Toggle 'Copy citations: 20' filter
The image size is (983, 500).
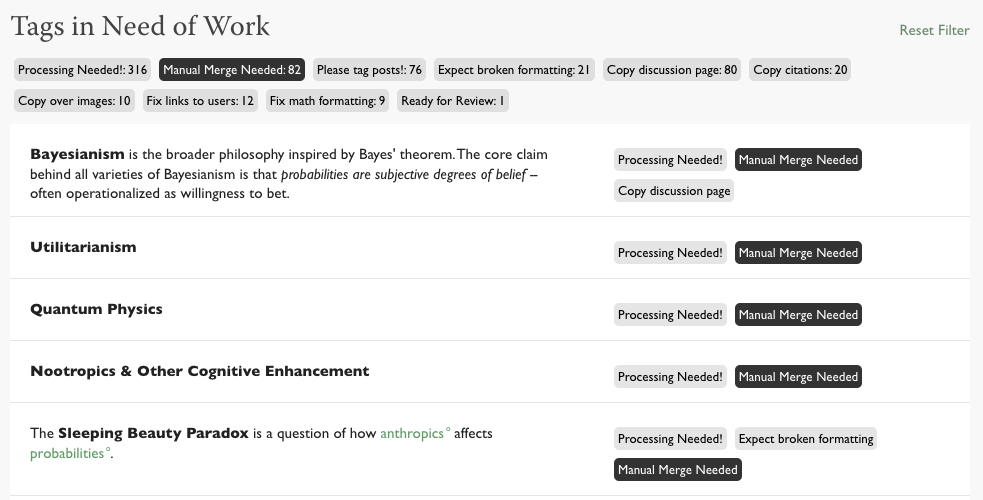(x=800, y=70)
